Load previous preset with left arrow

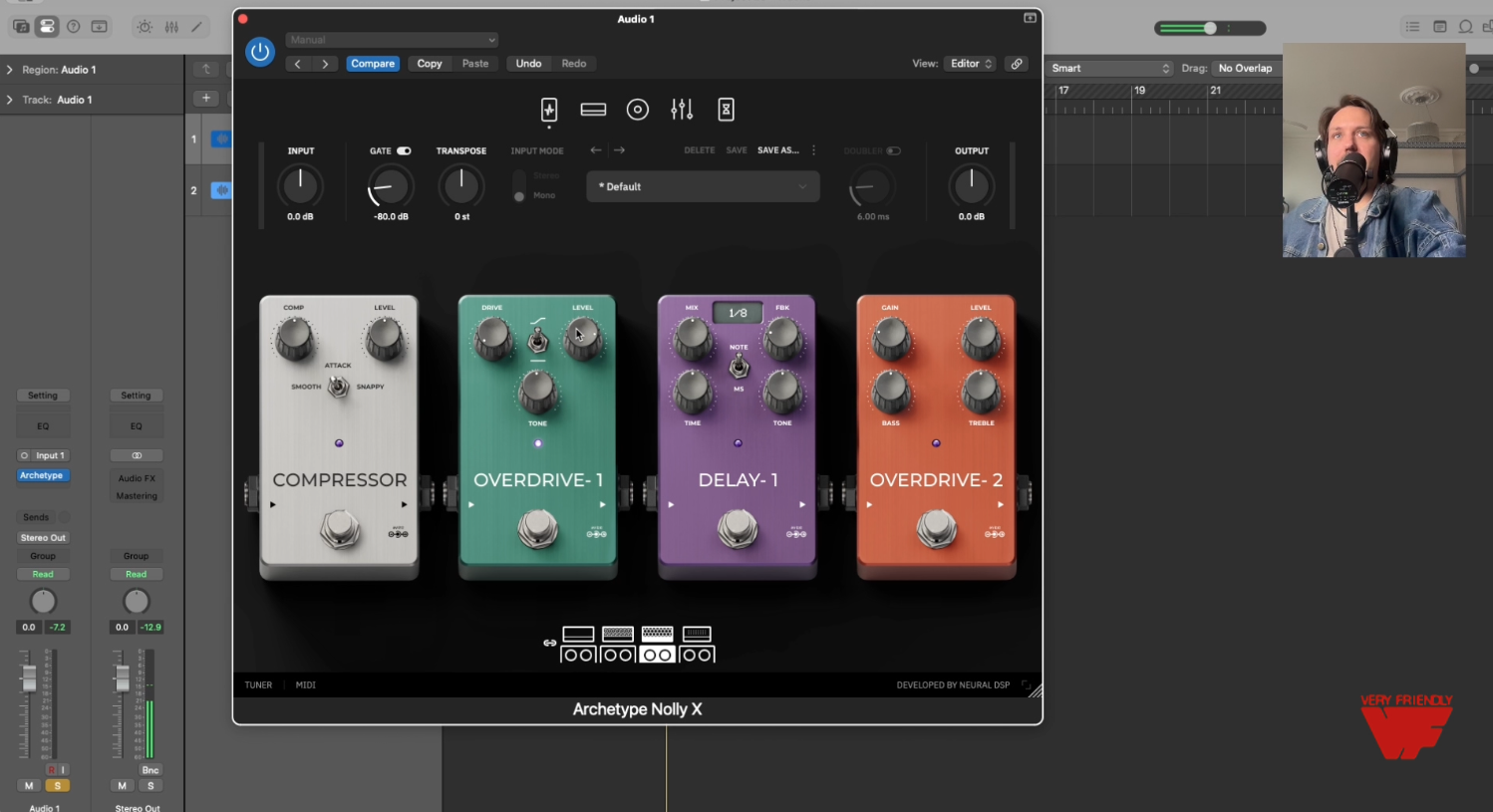tap(596, 150)
